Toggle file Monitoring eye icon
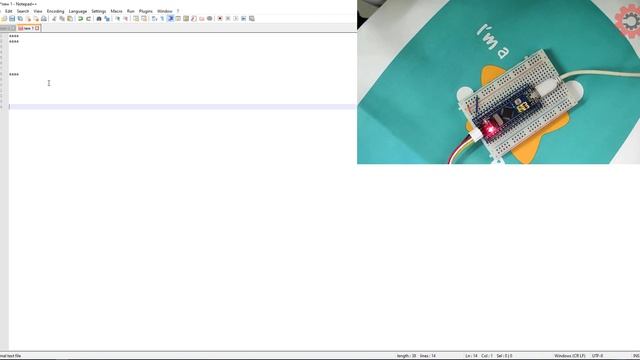Screen dimensions: 640x360 (x=209, y=18)
